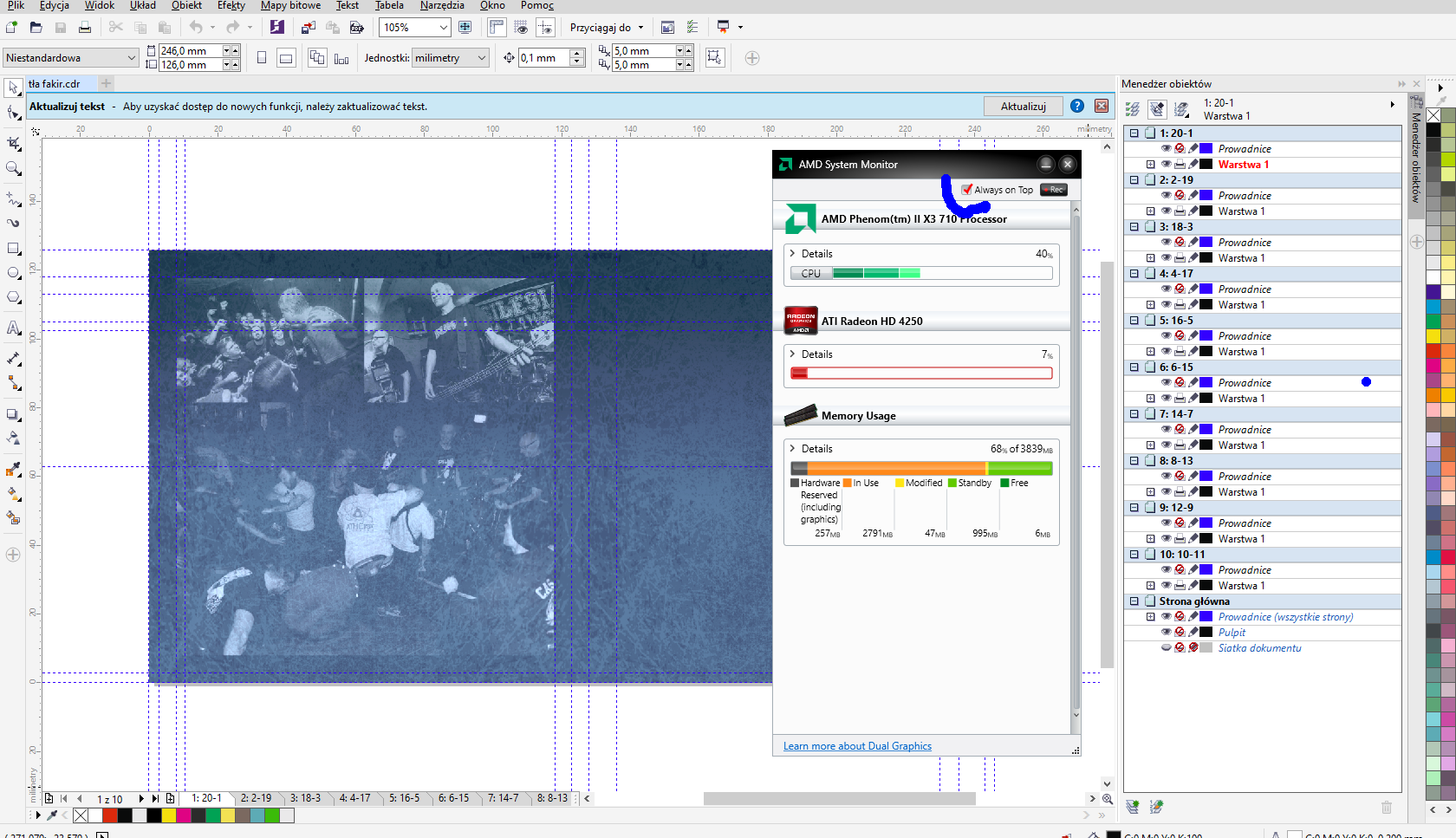Click the Print icon in toolbar
The image size is (1456, 838).
[x=85, y=28]
